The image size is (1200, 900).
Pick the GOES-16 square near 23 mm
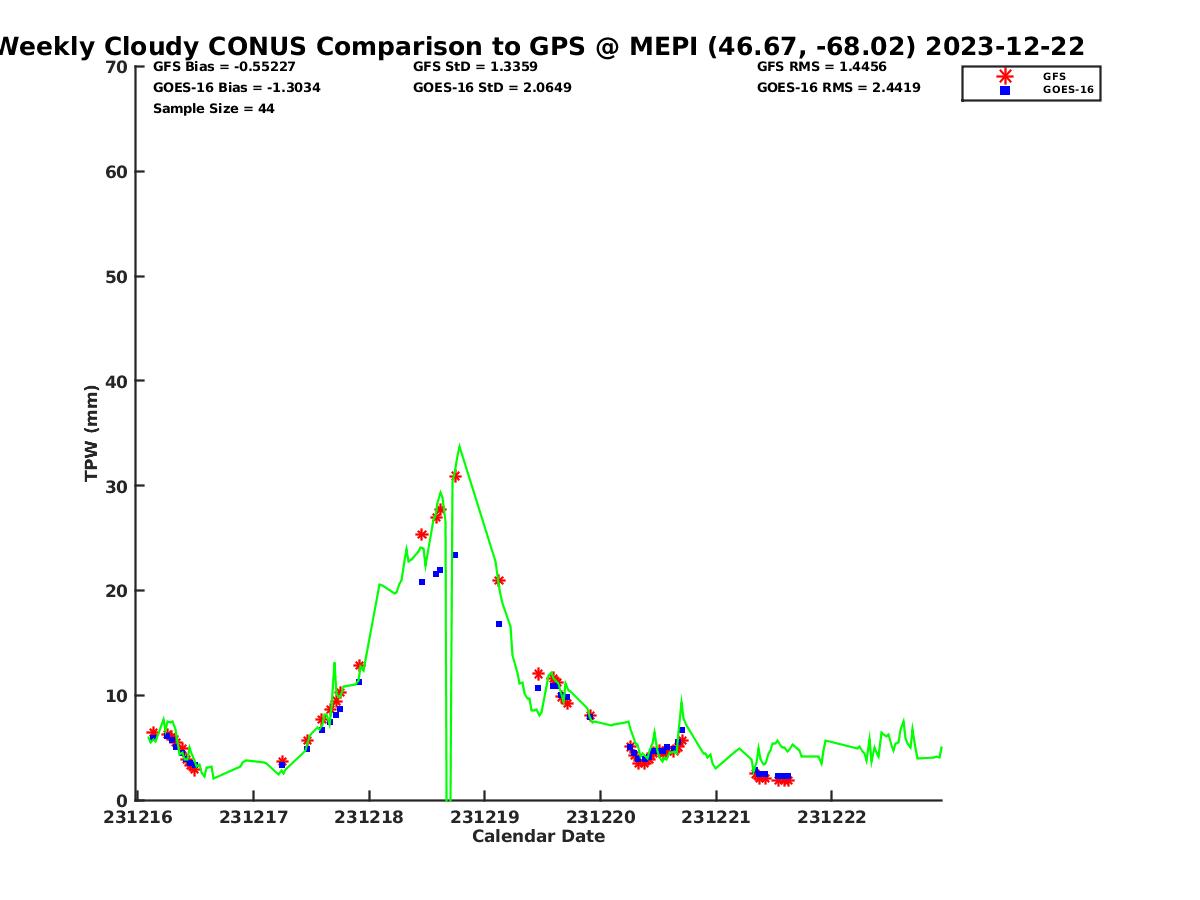455,555
